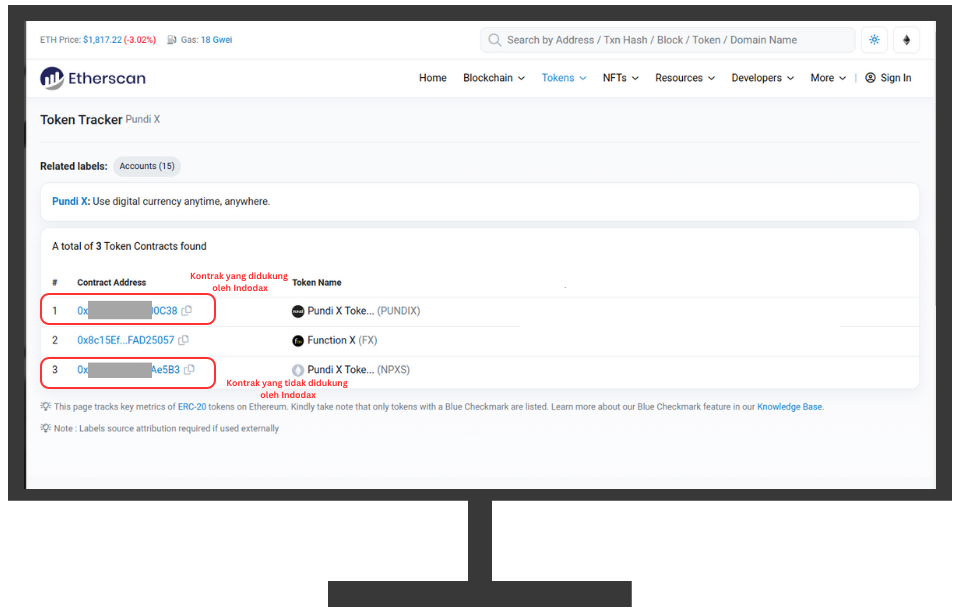
Task: Open the Pundi X Token (PUNDIX) name
Action: 364,311
